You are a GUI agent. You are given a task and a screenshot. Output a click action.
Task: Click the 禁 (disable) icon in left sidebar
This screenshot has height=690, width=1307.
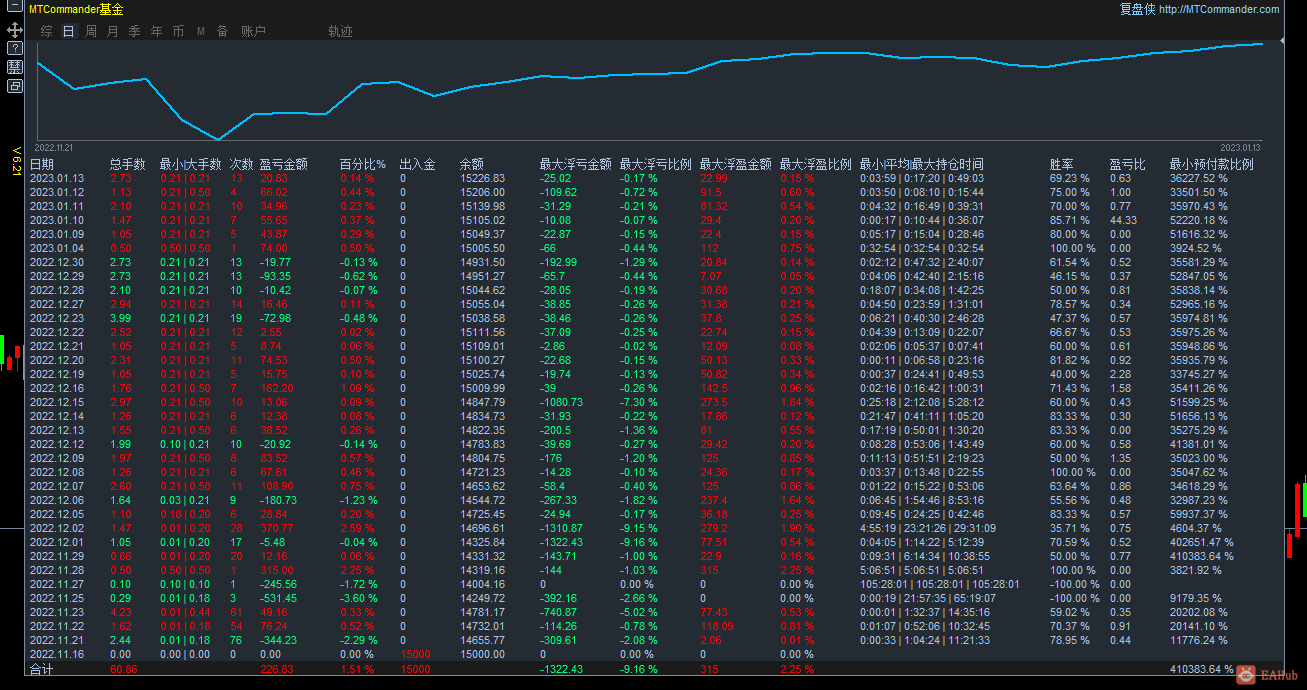(14, 66)
